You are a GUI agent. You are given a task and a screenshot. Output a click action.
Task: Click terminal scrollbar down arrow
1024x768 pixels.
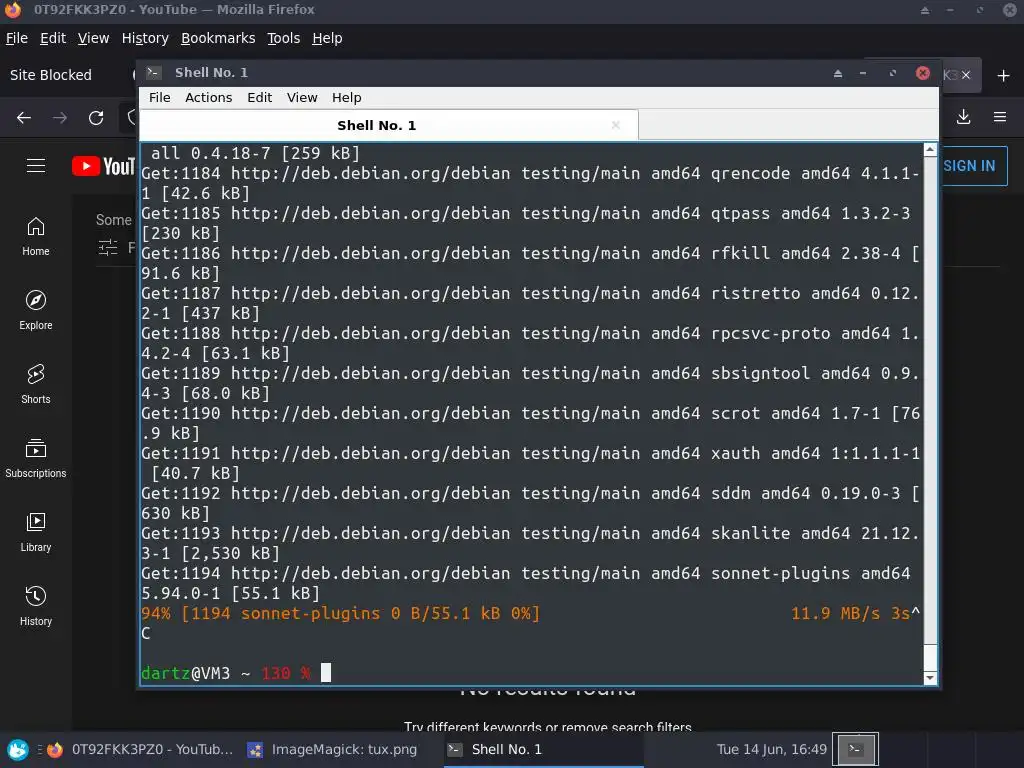(930, 678)
